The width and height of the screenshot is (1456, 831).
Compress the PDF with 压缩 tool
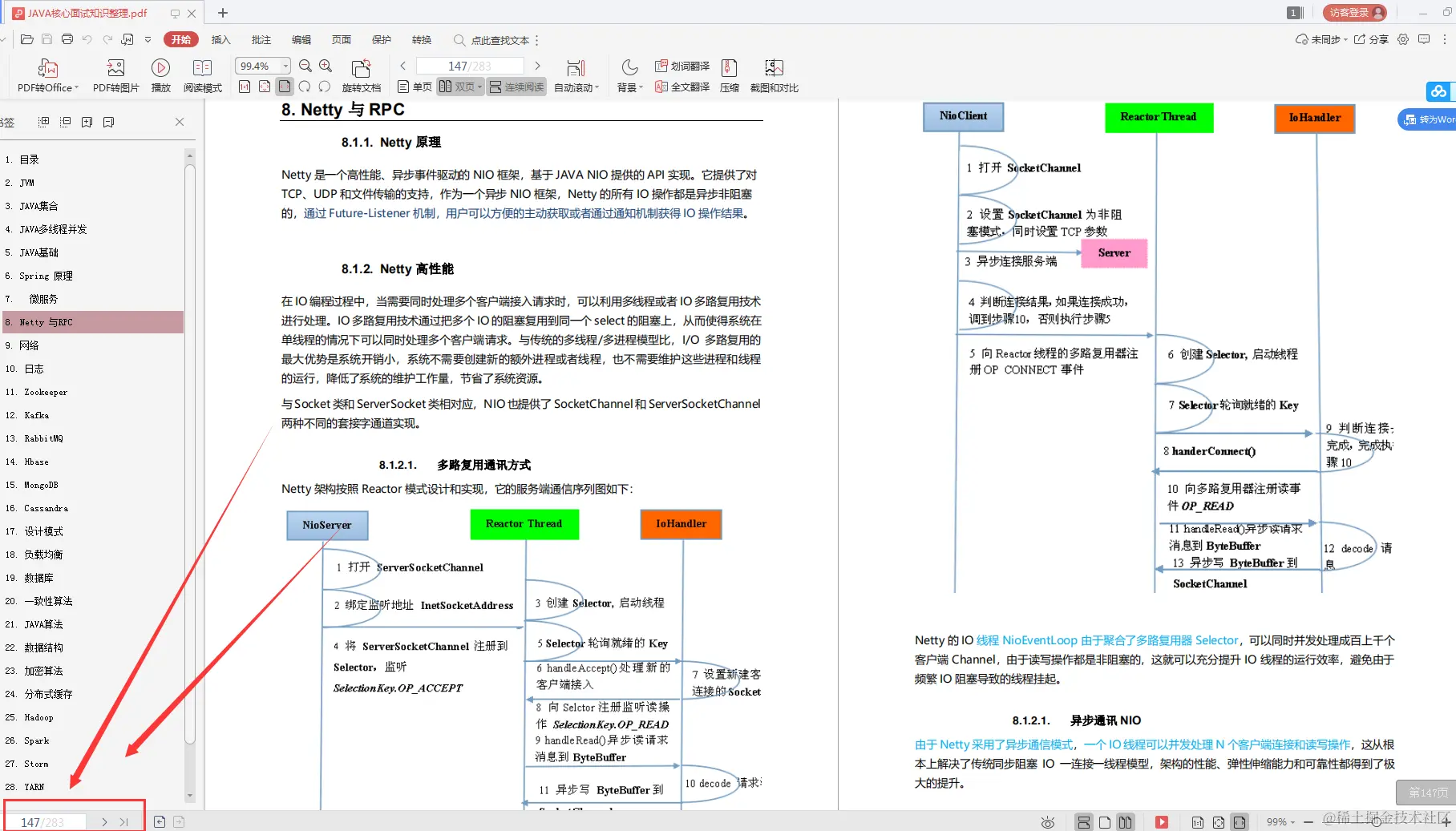(x=729, y=76)
